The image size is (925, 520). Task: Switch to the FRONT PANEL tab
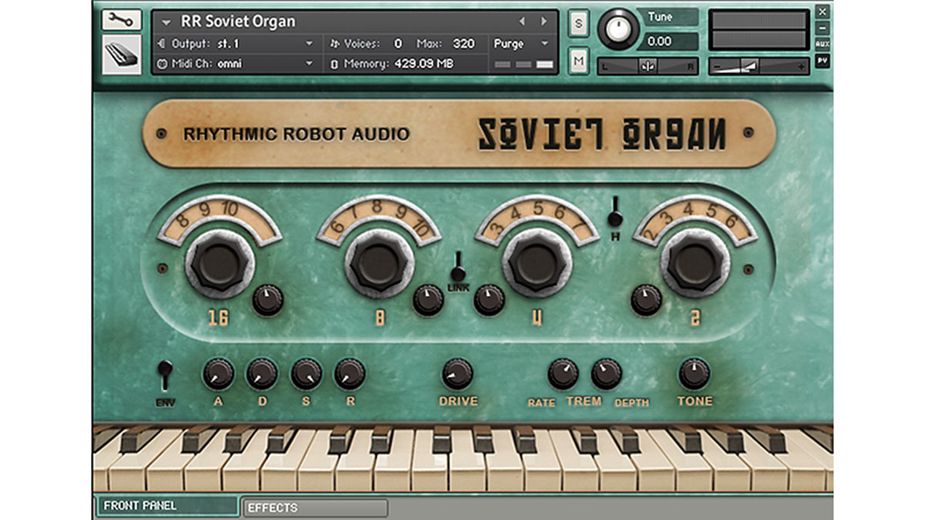[168, 506]
